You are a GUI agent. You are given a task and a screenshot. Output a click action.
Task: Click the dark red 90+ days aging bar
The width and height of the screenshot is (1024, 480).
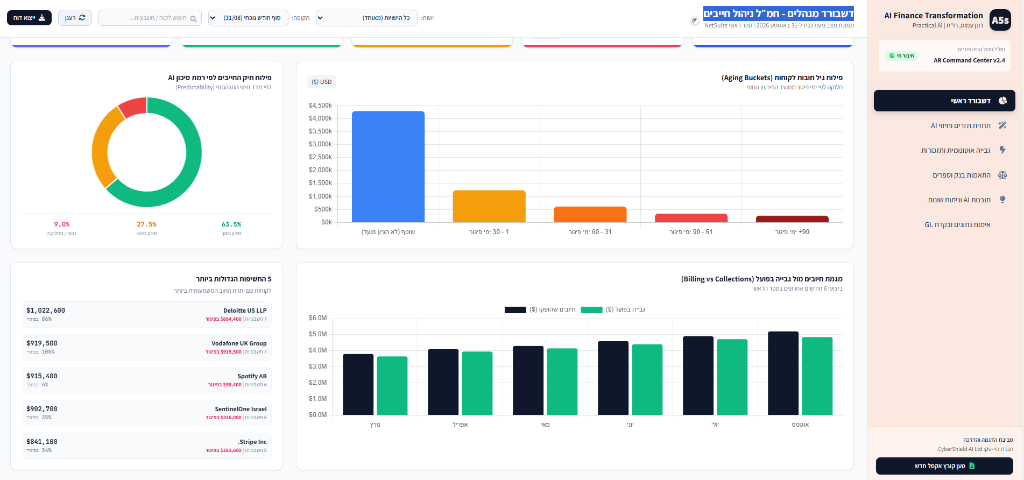(792, 219)
